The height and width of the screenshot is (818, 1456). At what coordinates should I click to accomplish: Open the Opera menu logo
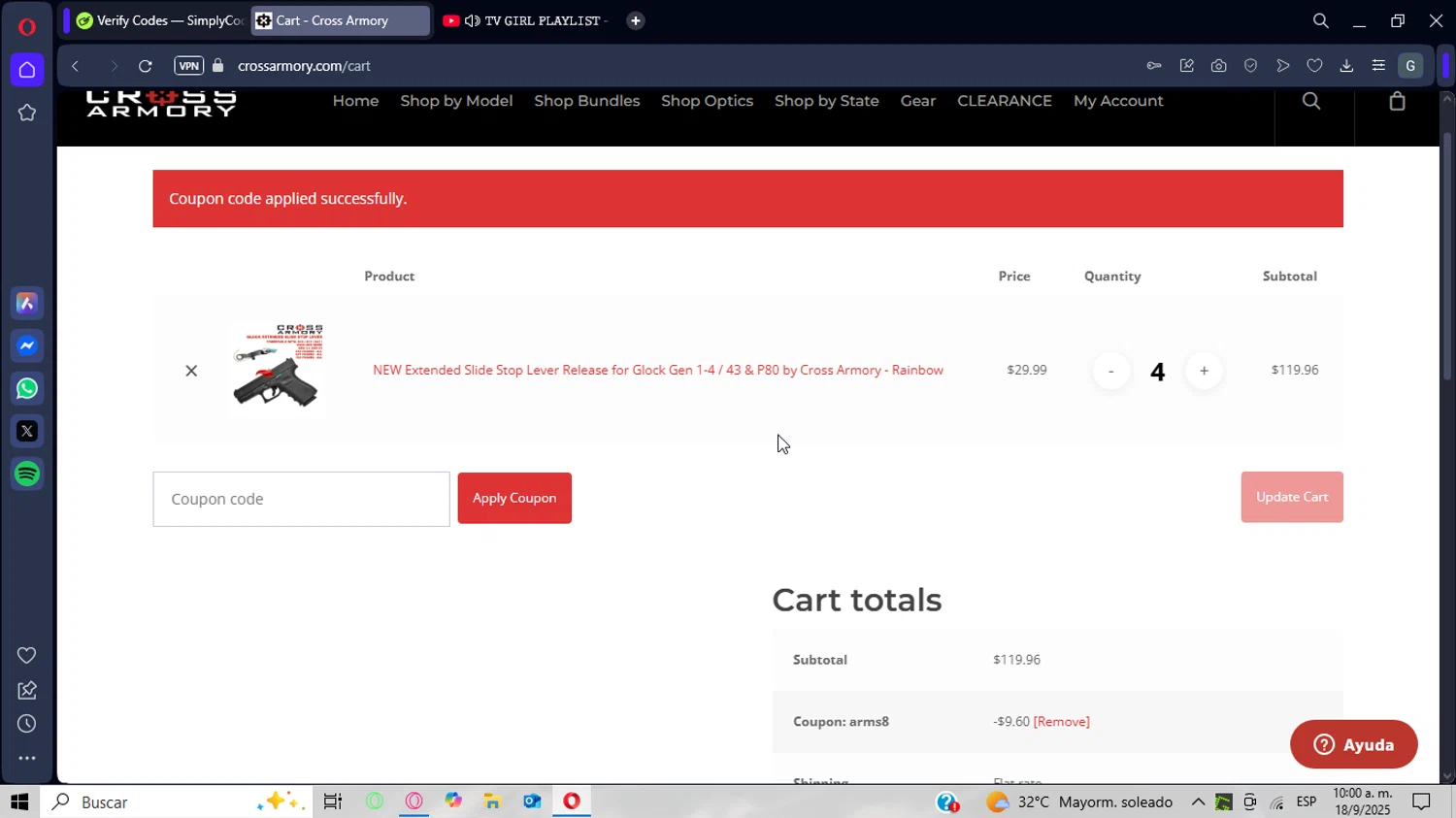[x=27, y=26]
